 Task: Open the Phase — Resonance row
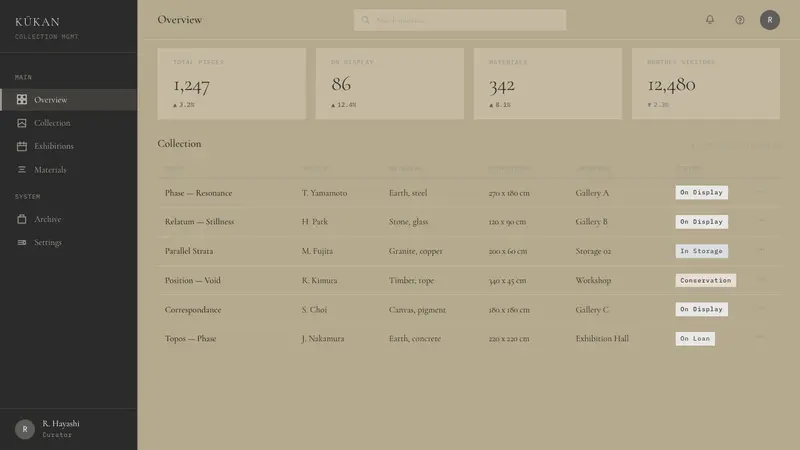pos(468,193)
